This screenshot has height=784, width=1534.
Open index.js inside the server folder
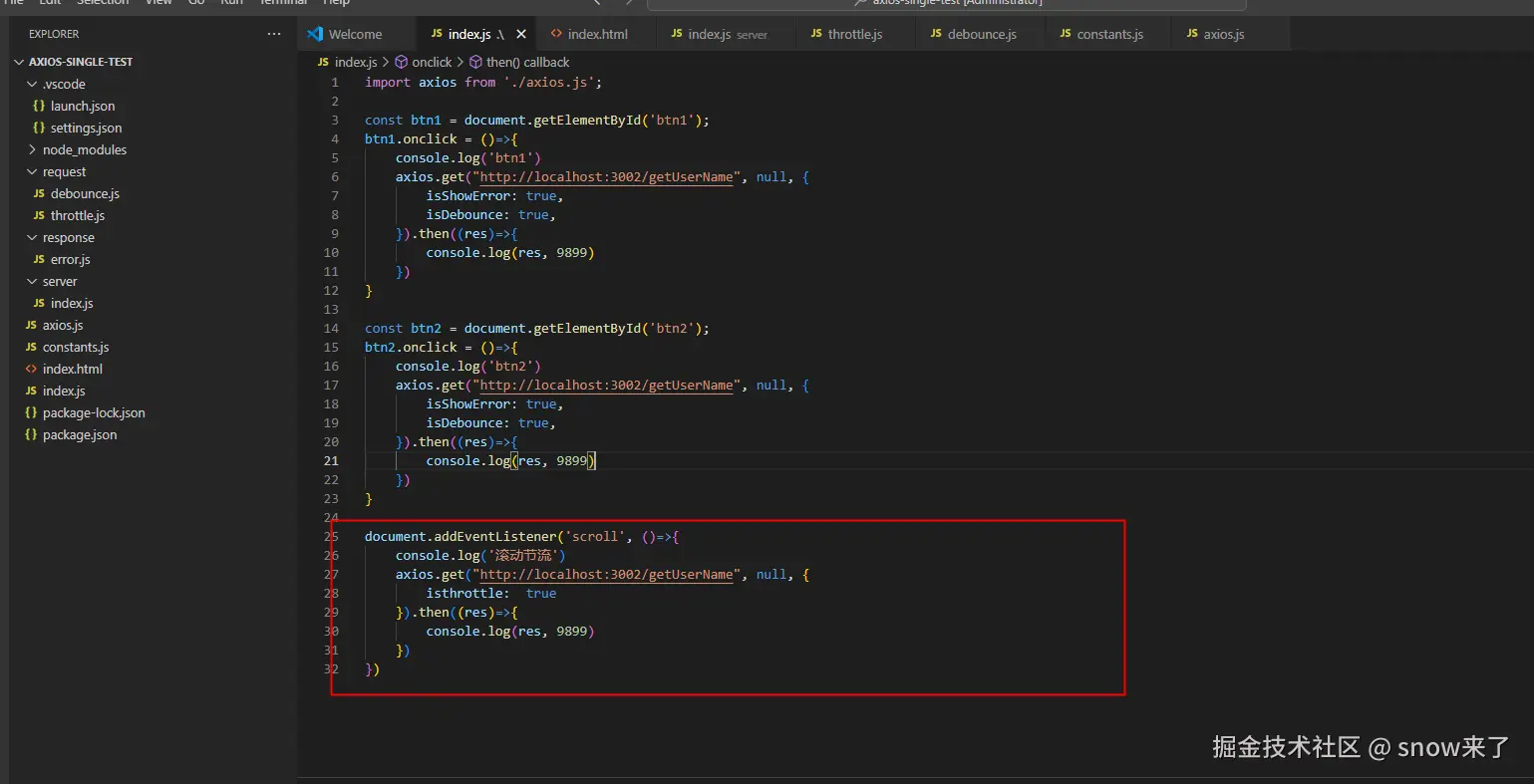72,303
